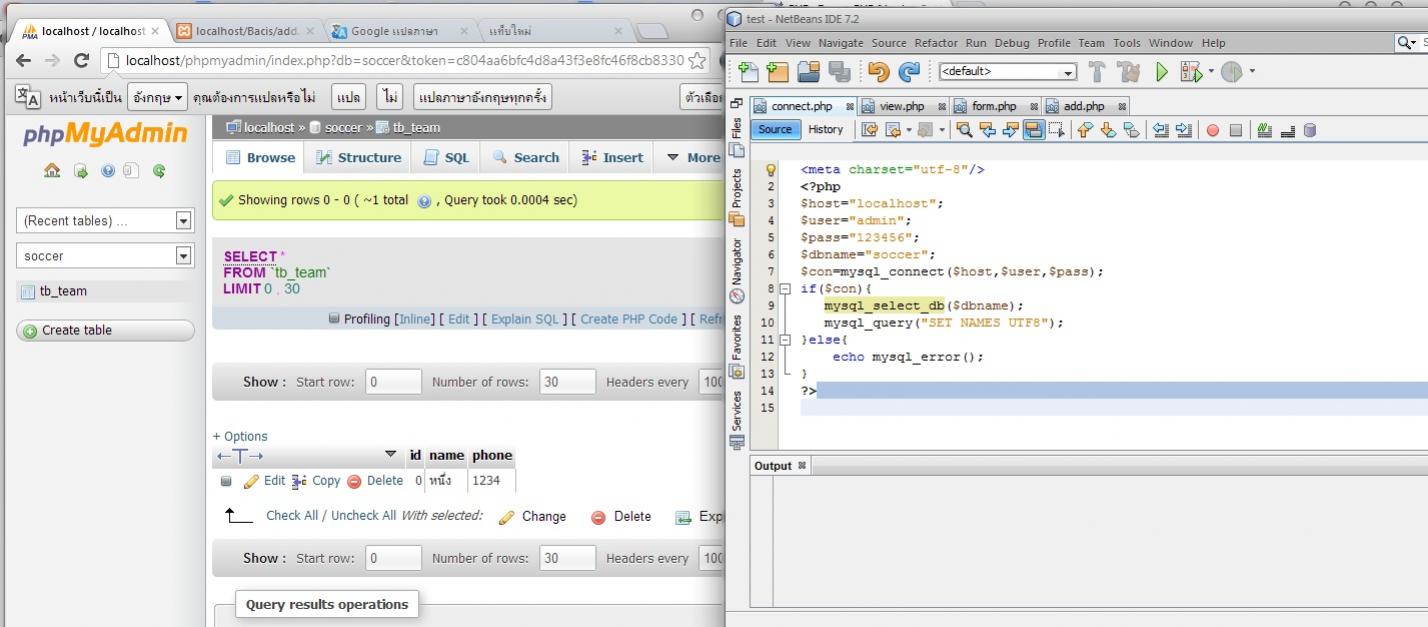Click the upper Number of rows field
Viewport: 1428px width, 627px height.
click(x=567, y=382)
